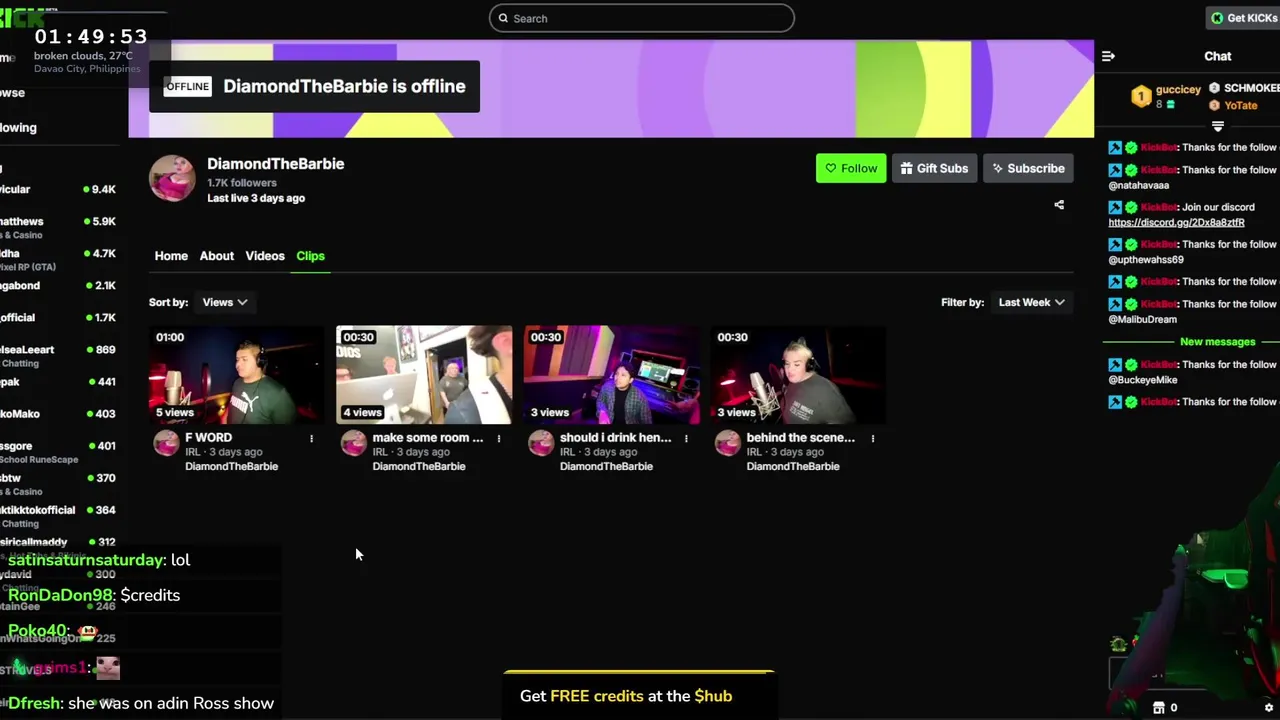
Task: Open the Kick shop icon below chat
Action: 1158,707
